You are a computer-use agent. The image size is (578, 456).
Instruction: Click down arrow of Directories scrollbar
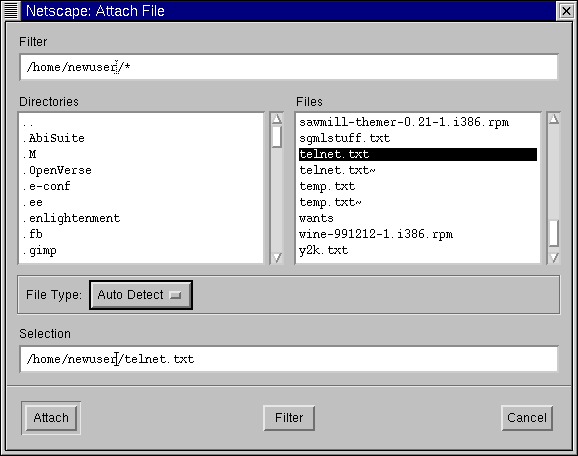277,257
